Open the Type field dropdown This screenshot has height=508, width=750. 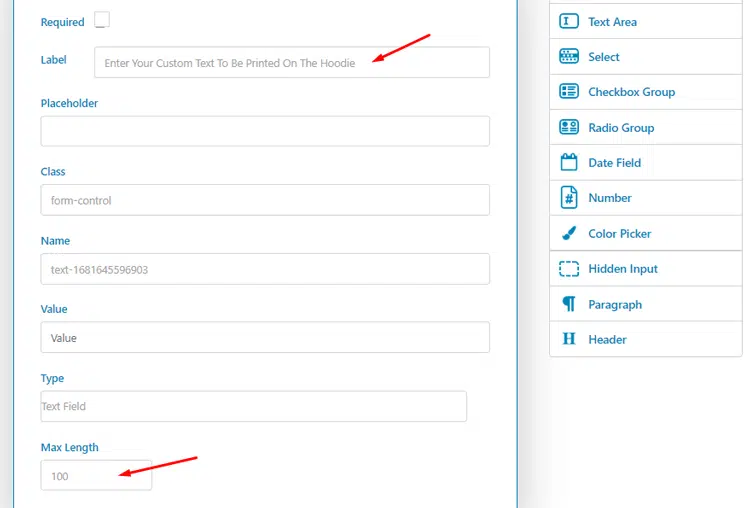(x=253, y=406)
